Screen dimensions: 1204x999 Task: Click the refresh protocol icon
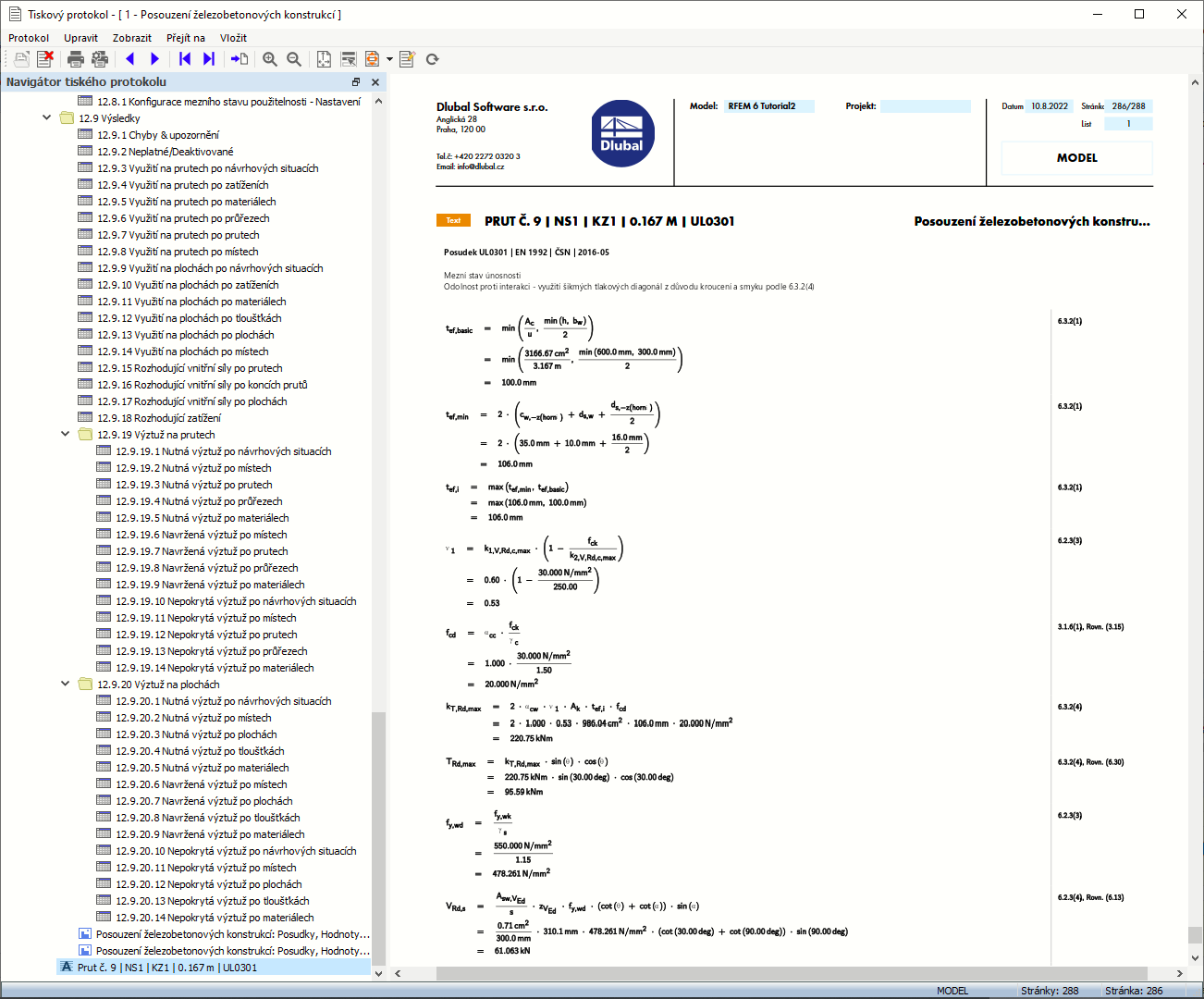click(432, 59)
